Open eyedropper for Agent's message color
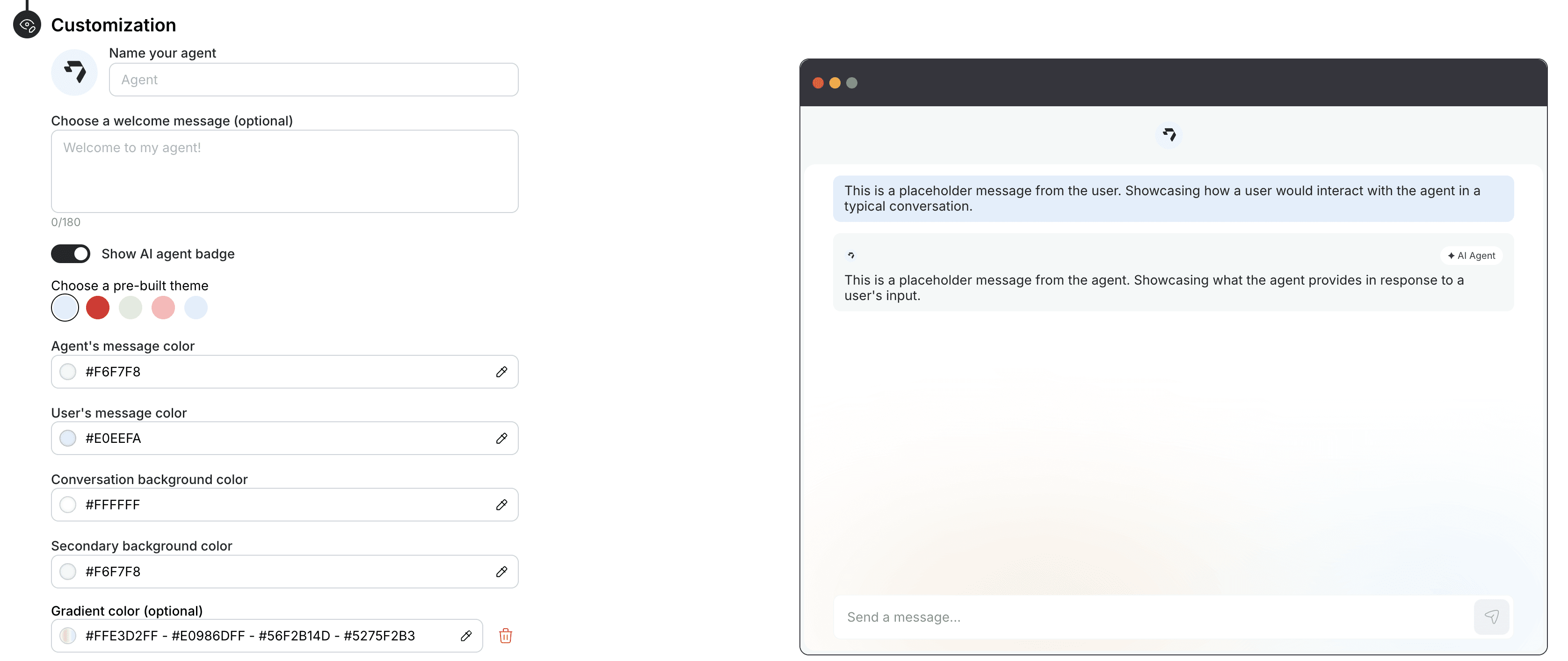1568x661 pixels. (x=501, y=372)
